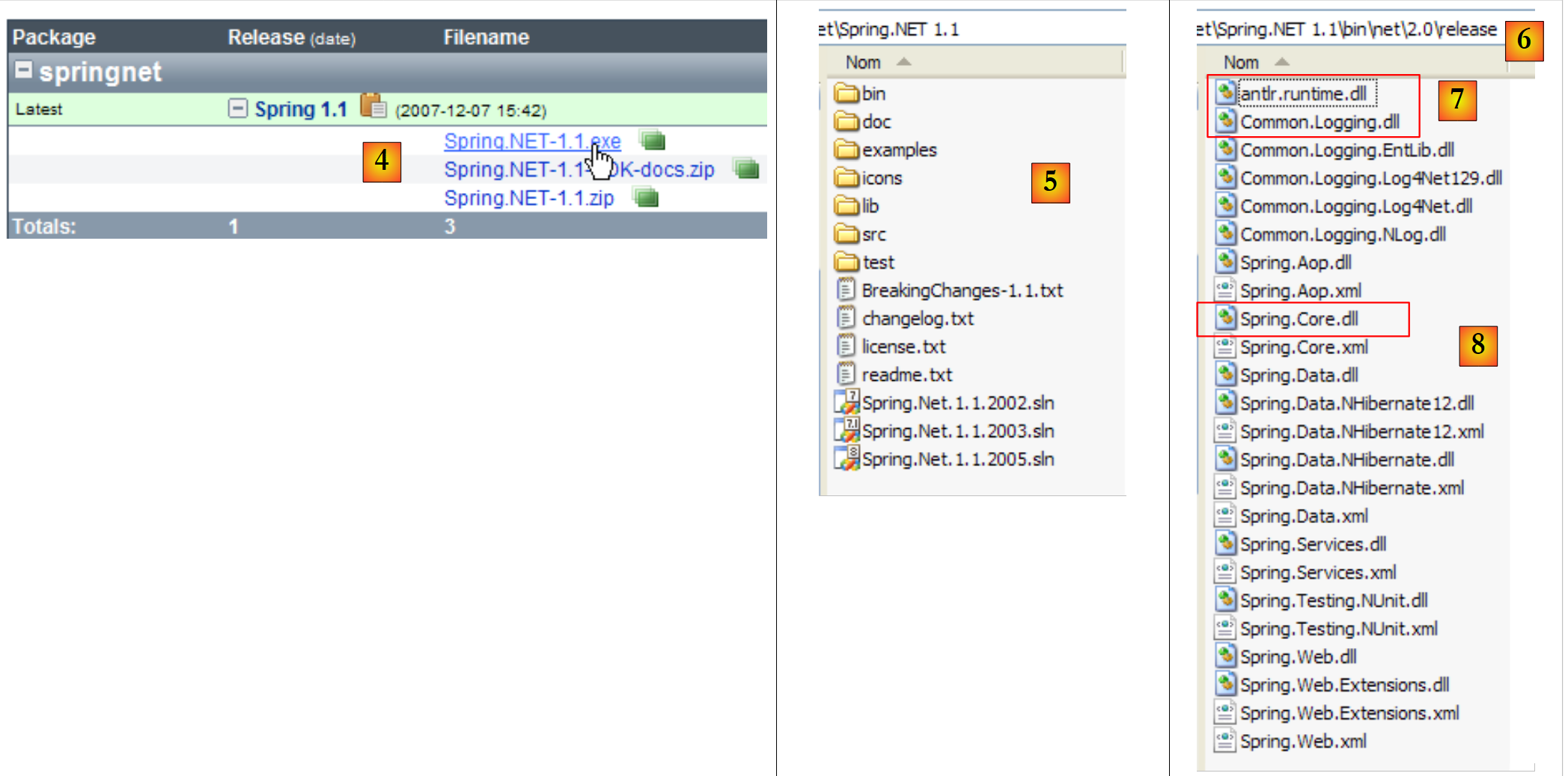This screenshot has height=776, width=1568.
Task: Select Common.Logging.dll in the file list
Action: click(1320, 122)
